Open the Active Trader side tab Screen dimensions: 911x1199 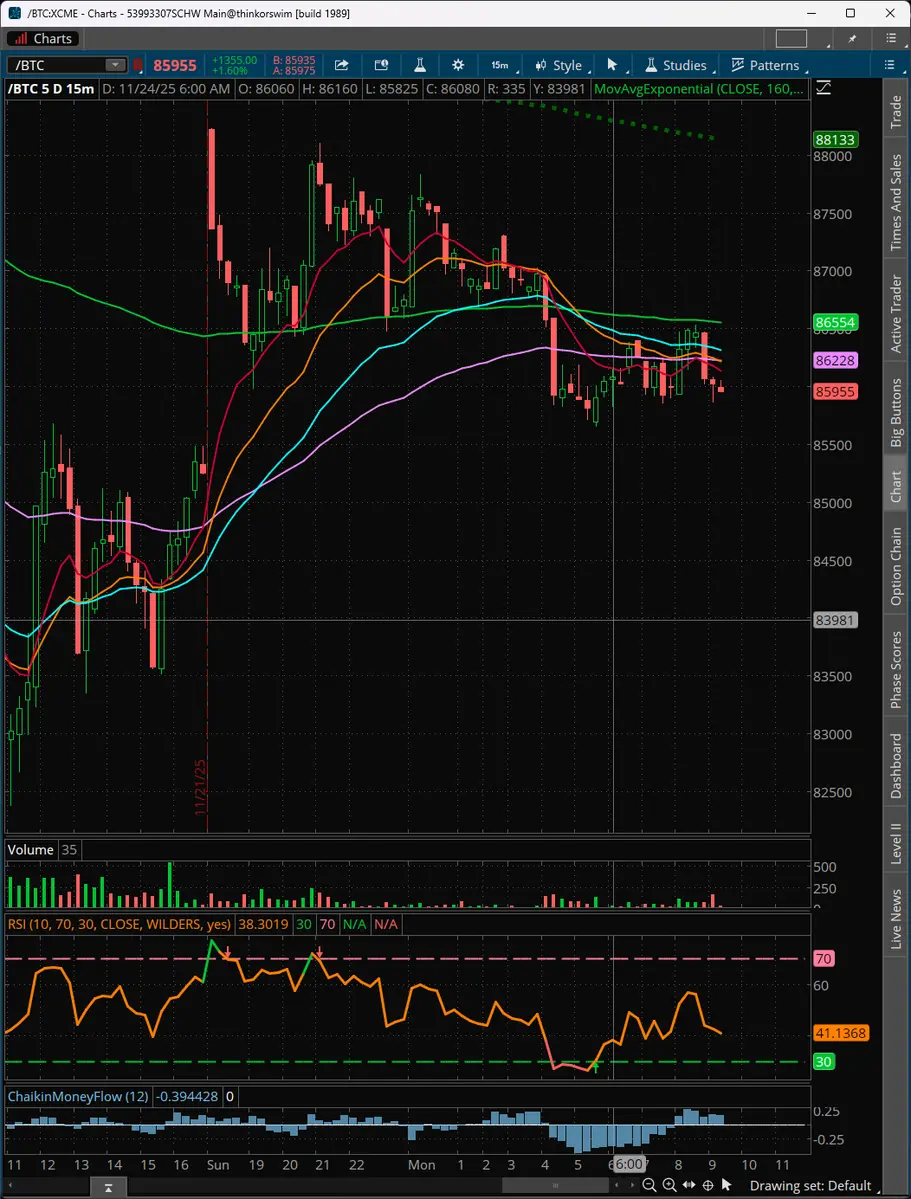[x=896, y=314]
